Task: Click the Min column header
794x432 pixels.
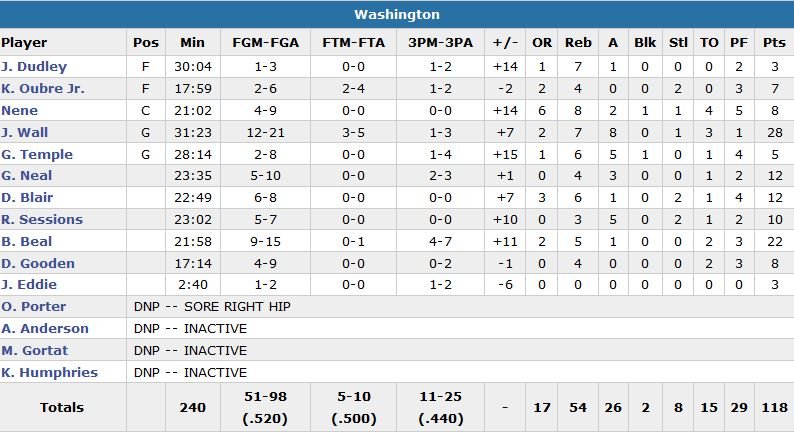Action: pos(192,43)
